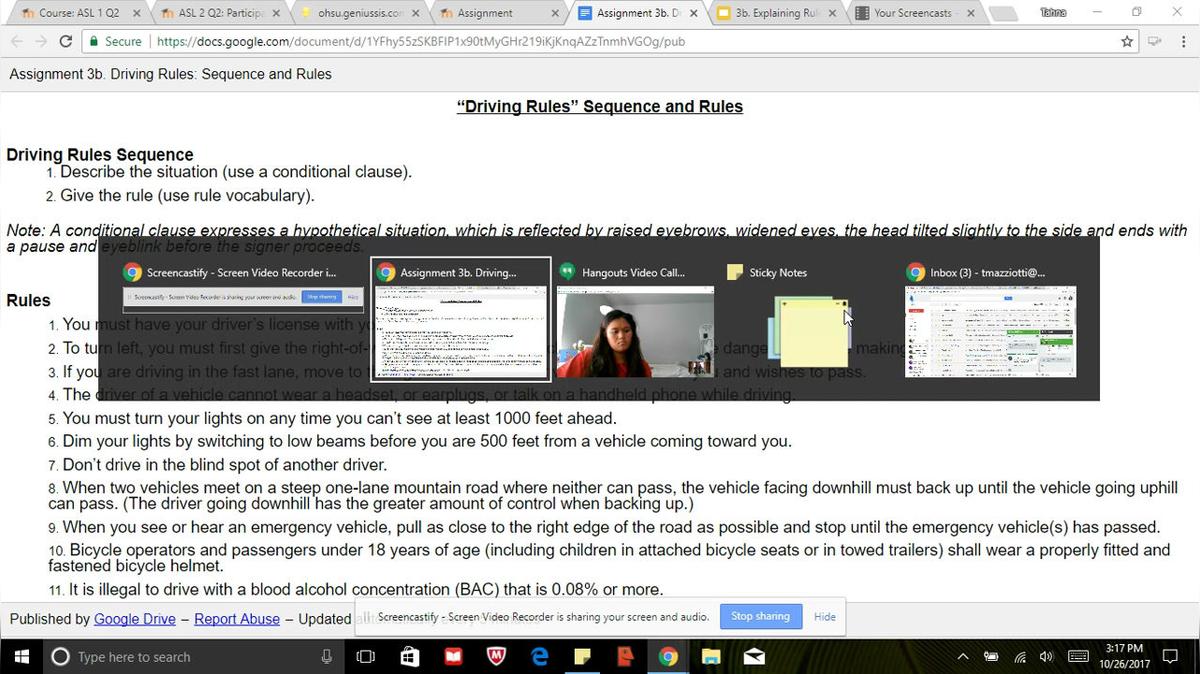Click the Chrome menu three-dot icon
This screenshot has height=674, width=1200.
coord(1181,42)
